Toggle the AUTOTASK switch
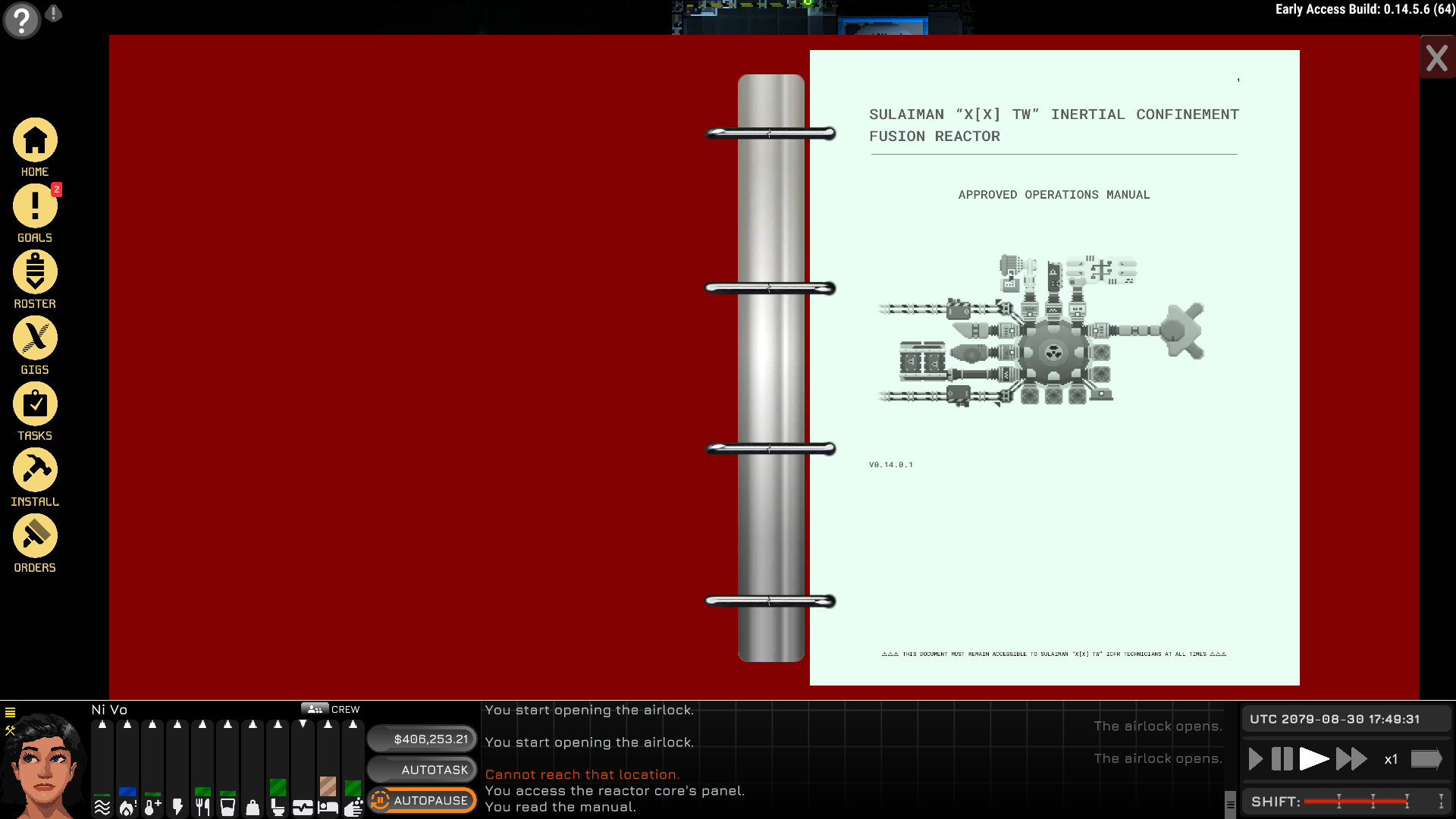The width and height of the screenshot is (1456, 819). pos(422,770)
